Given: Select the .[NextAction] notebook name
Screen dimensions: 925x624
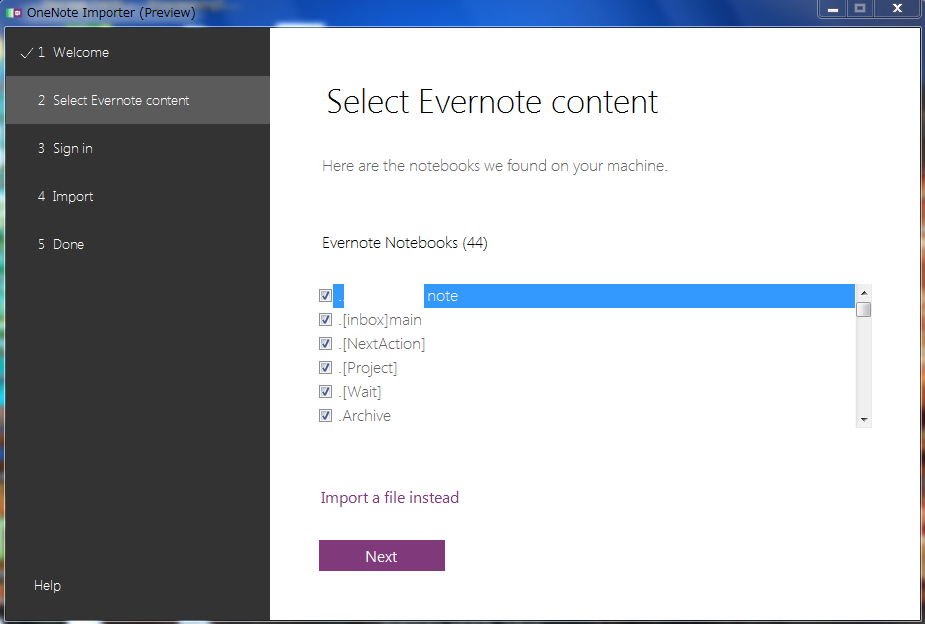Looking at the screenshot, I should point(382,343).
